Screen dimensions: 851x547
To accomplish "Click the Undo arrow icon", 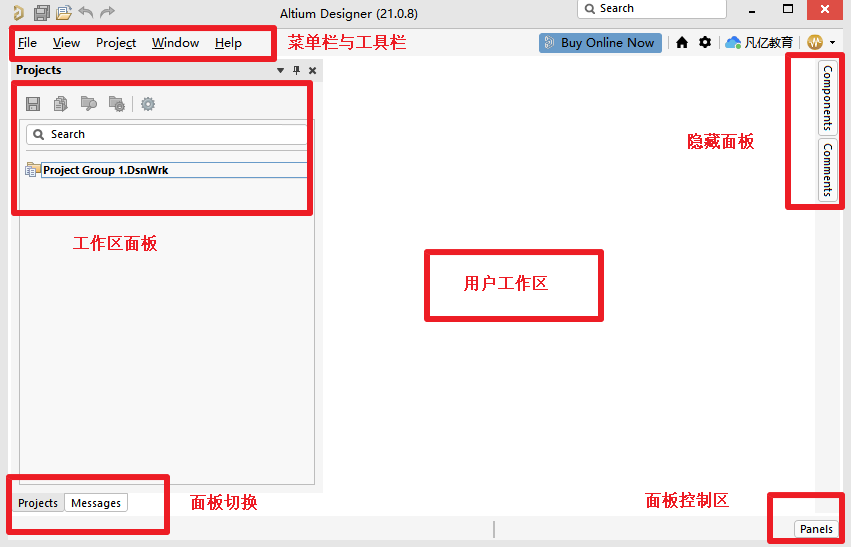I will (x=86, y=11).
